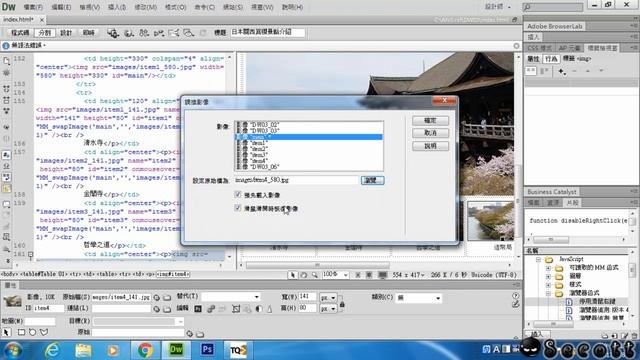This screenshot has height=360, width=640.
Task: Click the sharpen icon in Properties
Action: 269,309
